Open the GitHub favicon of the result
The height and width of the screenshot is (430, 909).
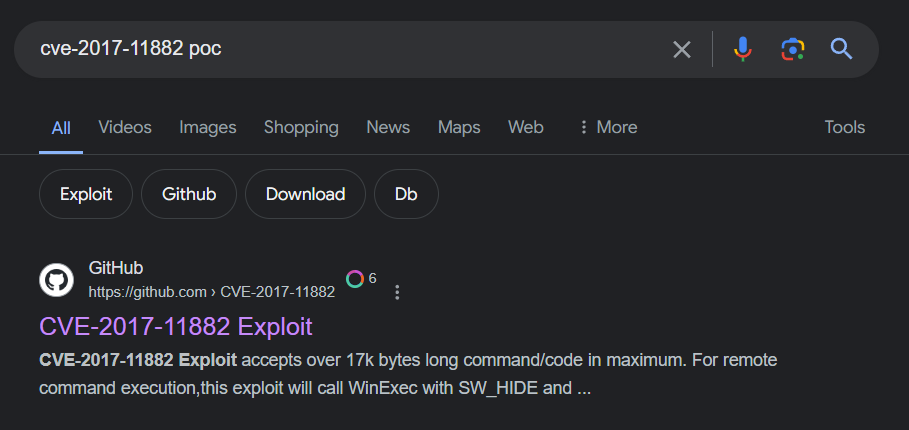[x=56, y=280]
